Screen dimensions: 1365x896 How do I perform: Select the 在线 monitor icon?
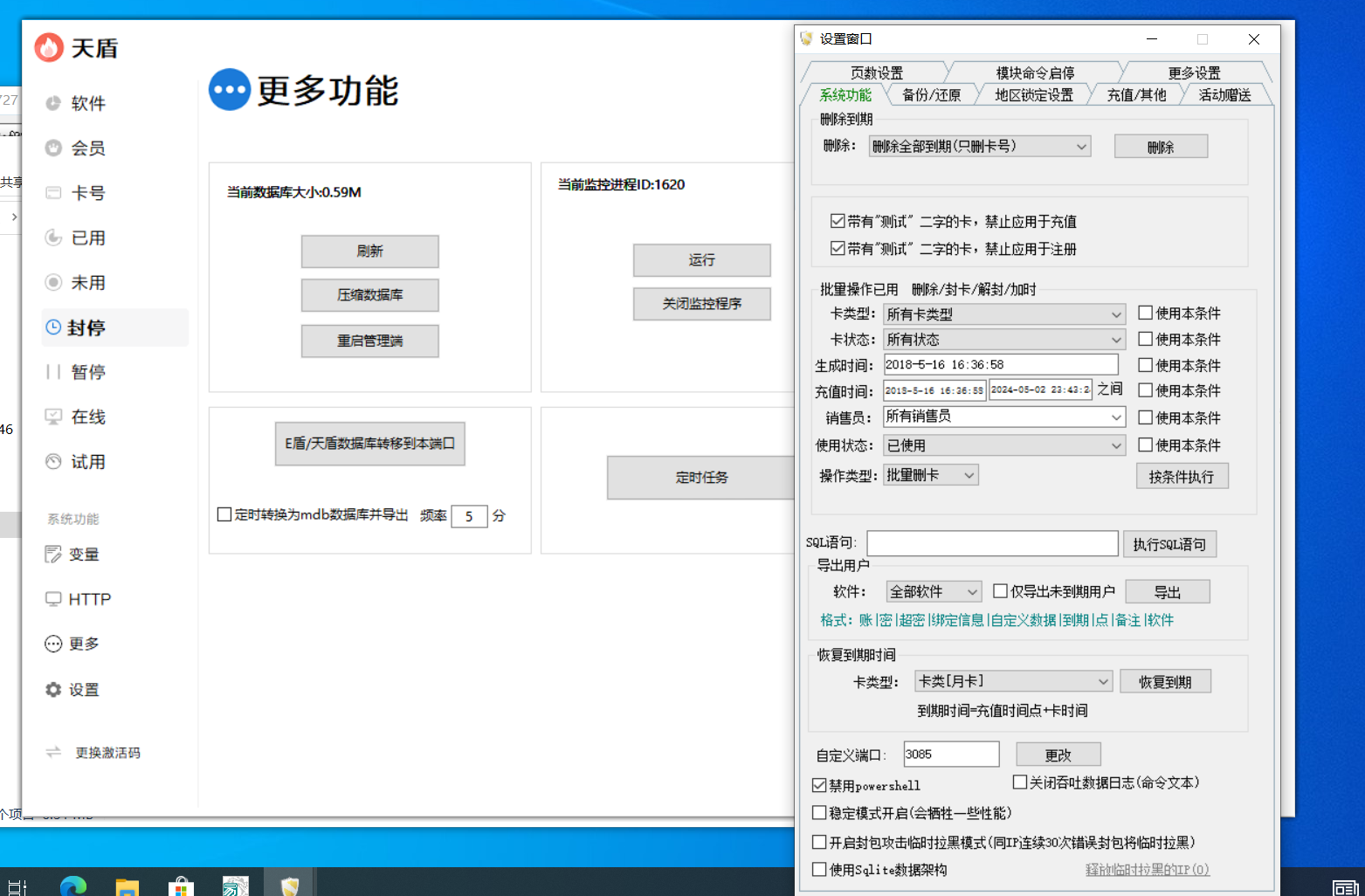pyautogui.click(x=53, y=417)
